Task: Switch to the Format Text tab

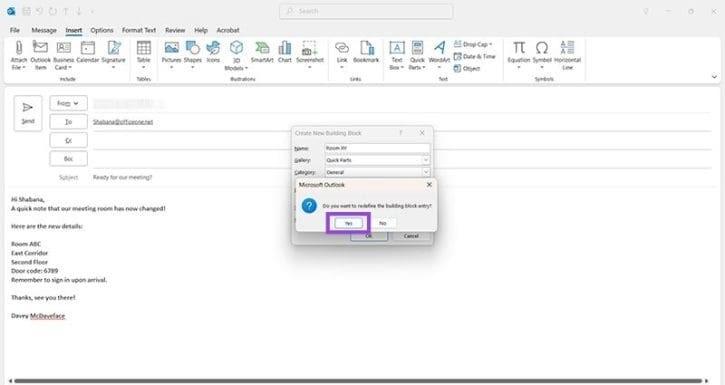Action: [x=139, y=30]
